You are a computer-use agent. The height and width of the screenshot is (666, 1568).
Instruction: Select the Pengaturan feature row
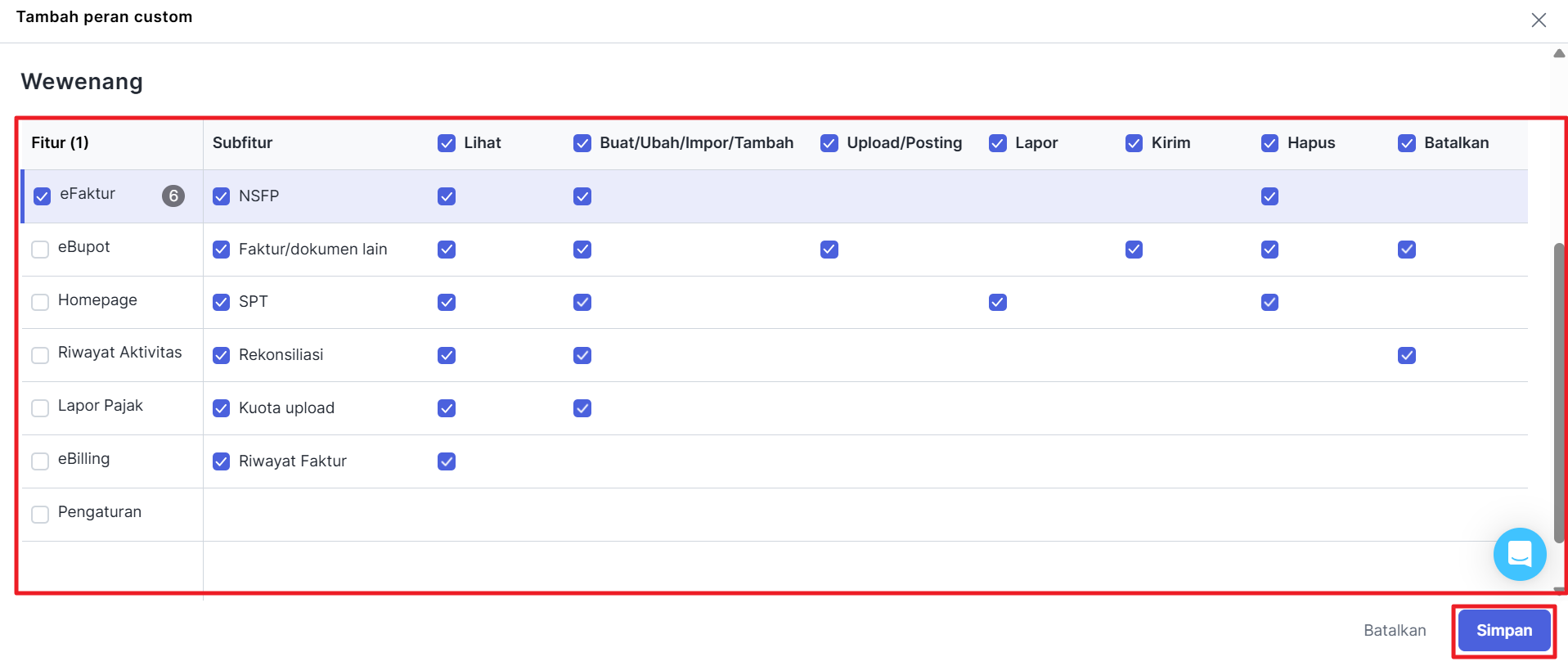point(100,512)
